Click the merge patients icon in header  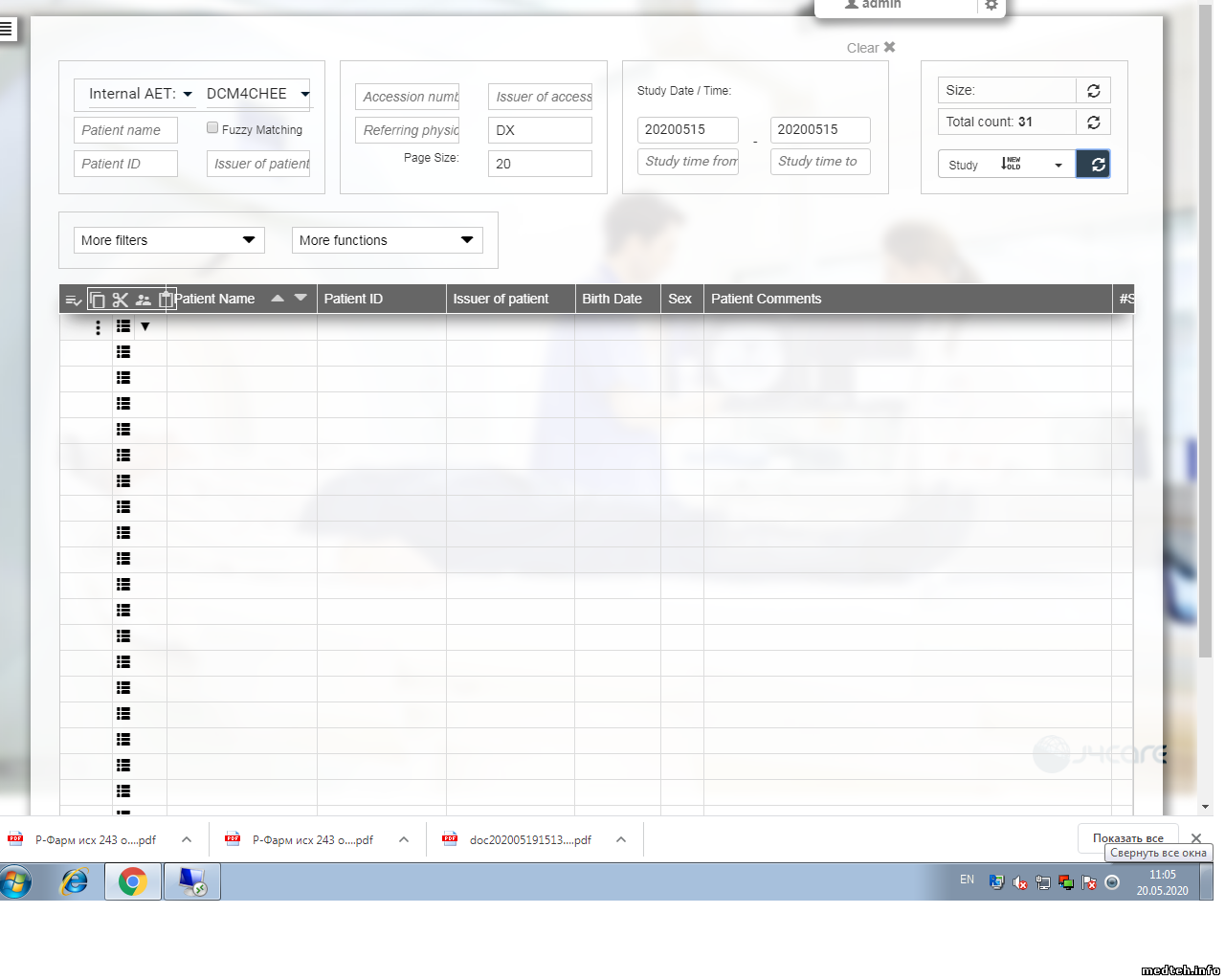tap(144, 300)
